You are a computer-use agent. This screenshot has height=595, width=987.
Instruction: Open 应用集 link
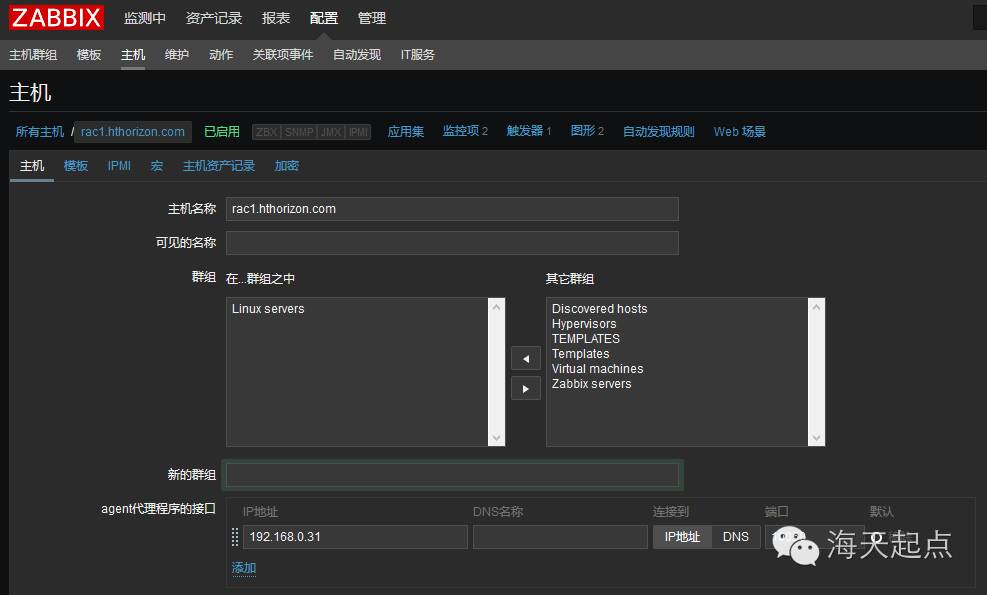pos(406,132)
